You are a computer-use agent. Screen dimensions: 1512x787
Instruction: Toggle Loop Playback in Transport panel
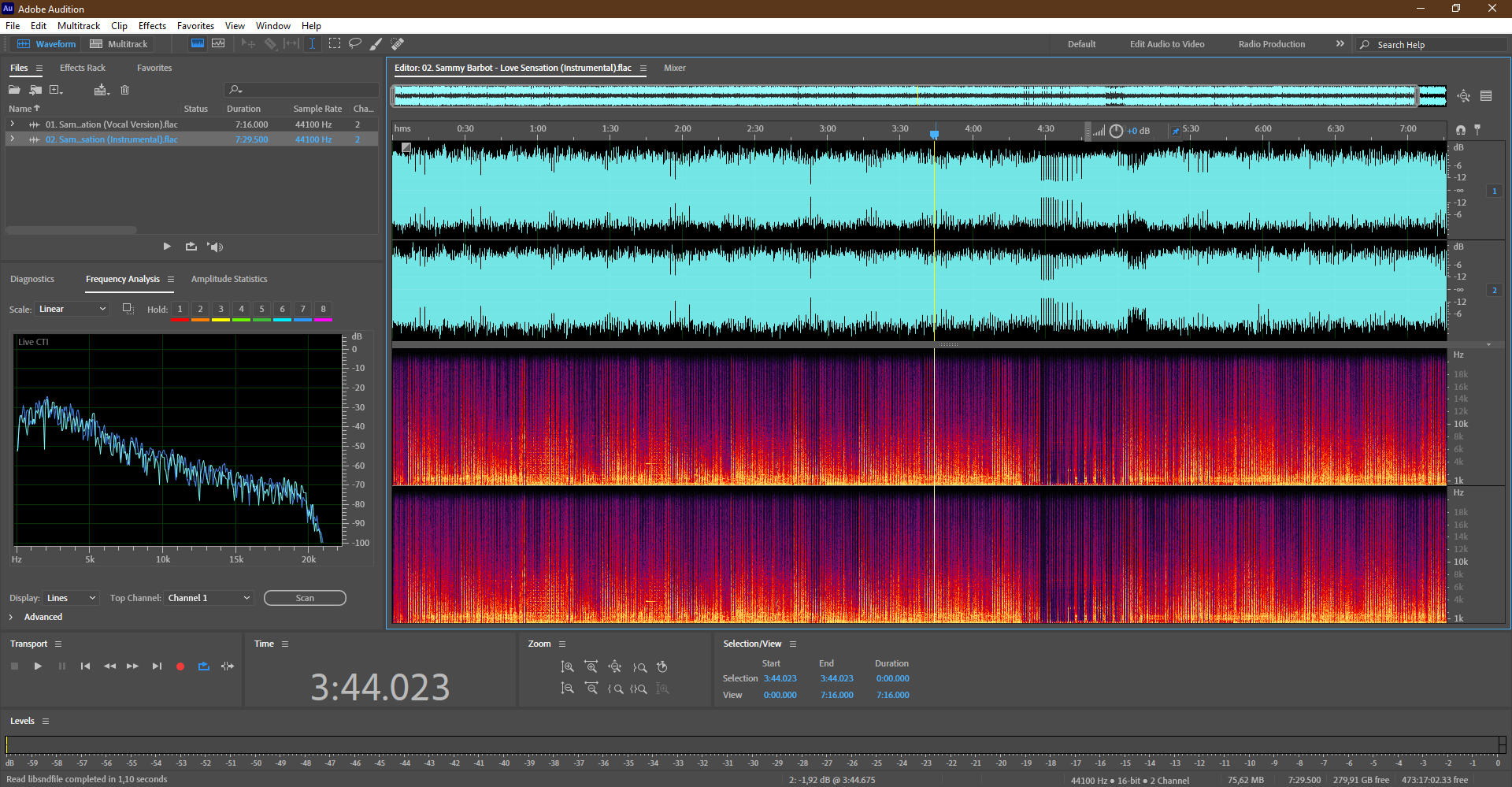coord(204,666)
